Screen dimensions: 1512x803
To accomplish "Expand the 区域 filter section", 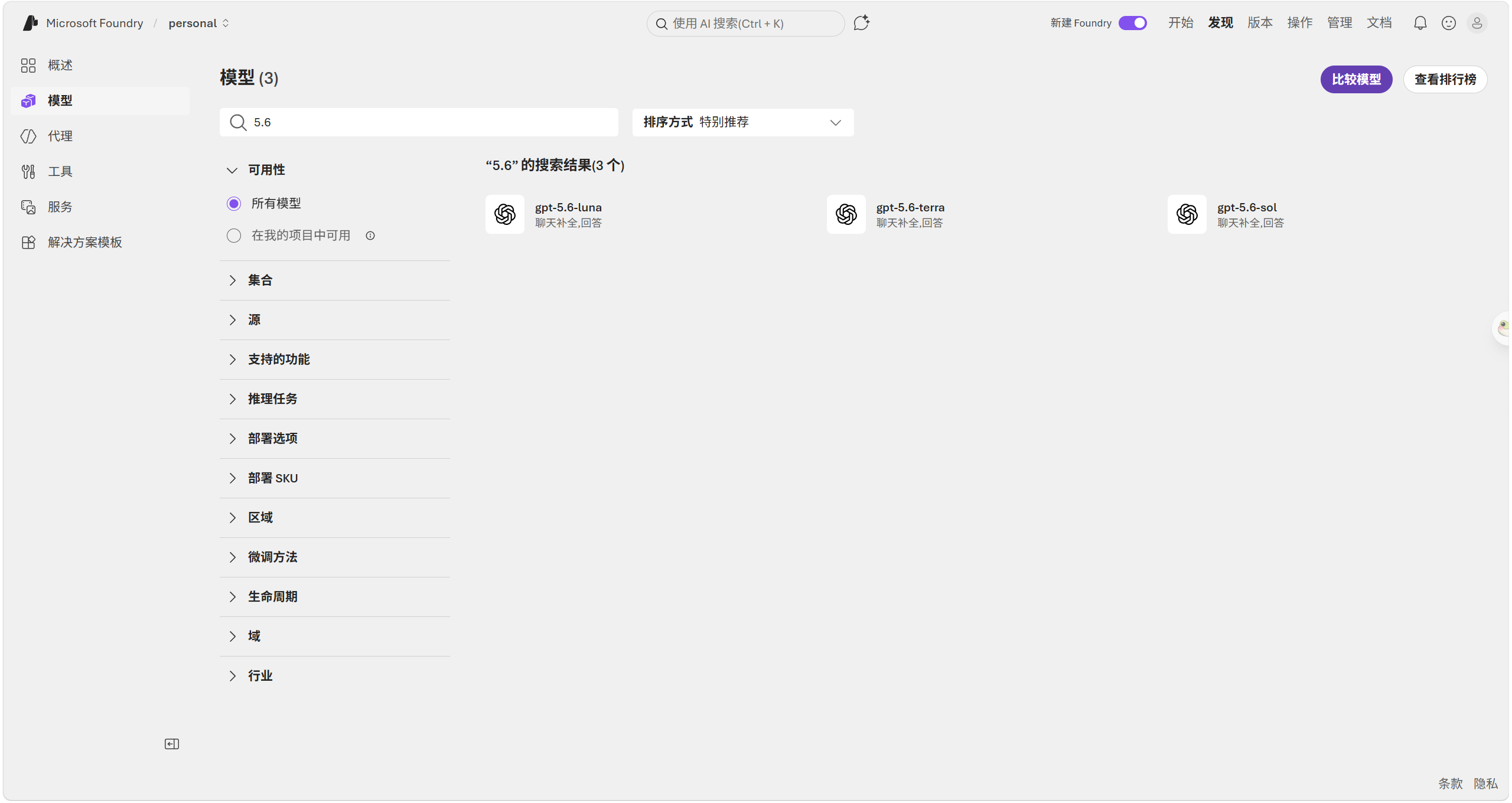I will [x=335, y=518].
